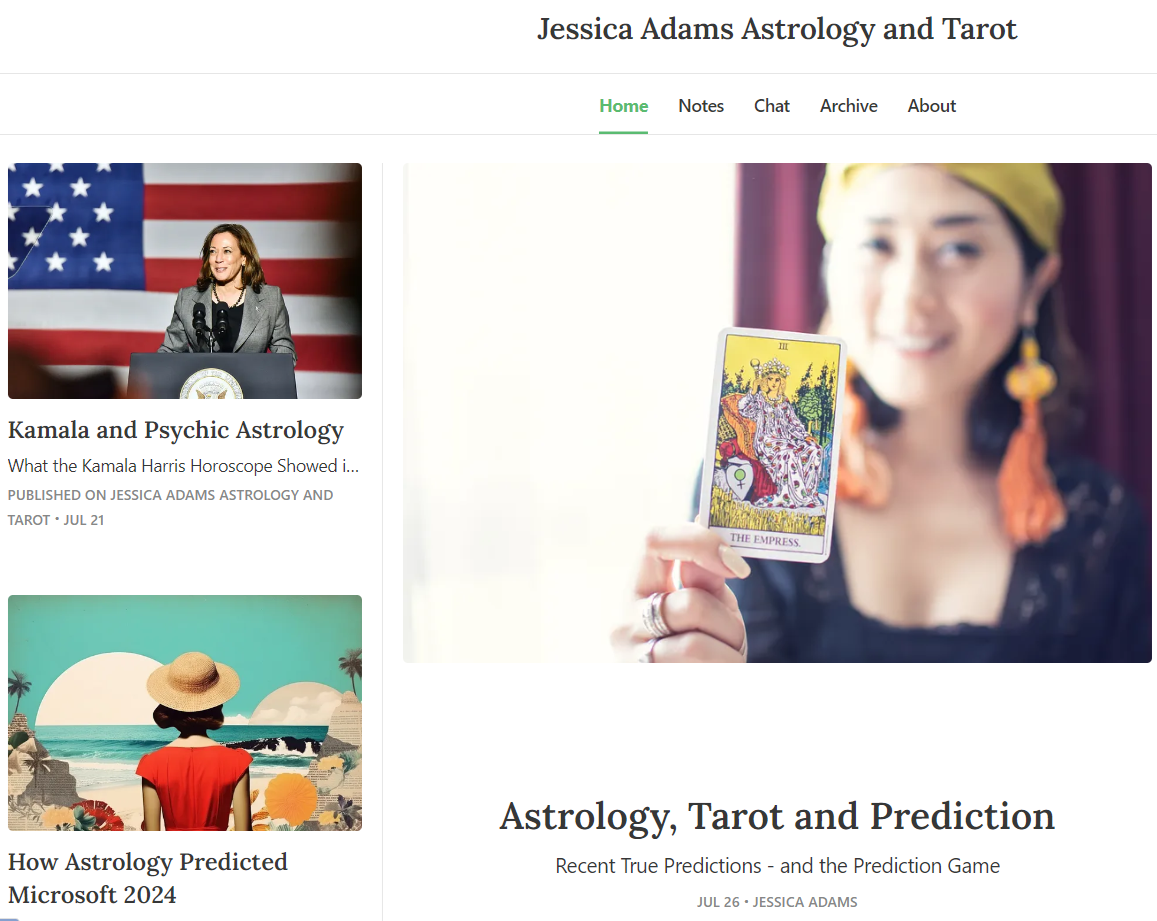Open the beach collage woman thumbnail
The image size is (1157, 921).
coord(185,713)
